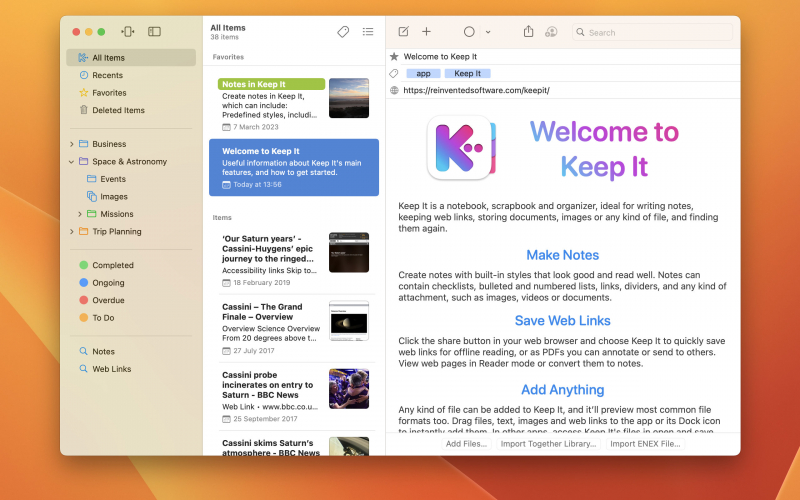Click the compact mode icon in the title bar
The image size is (800, 500).
128,32
